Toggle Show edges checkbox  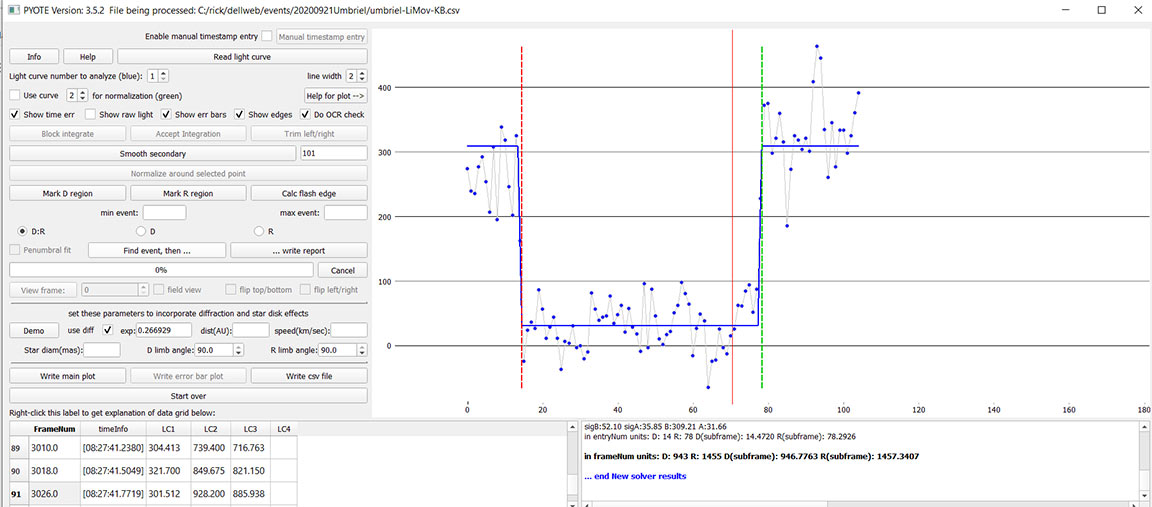click(x=240, y=115)
